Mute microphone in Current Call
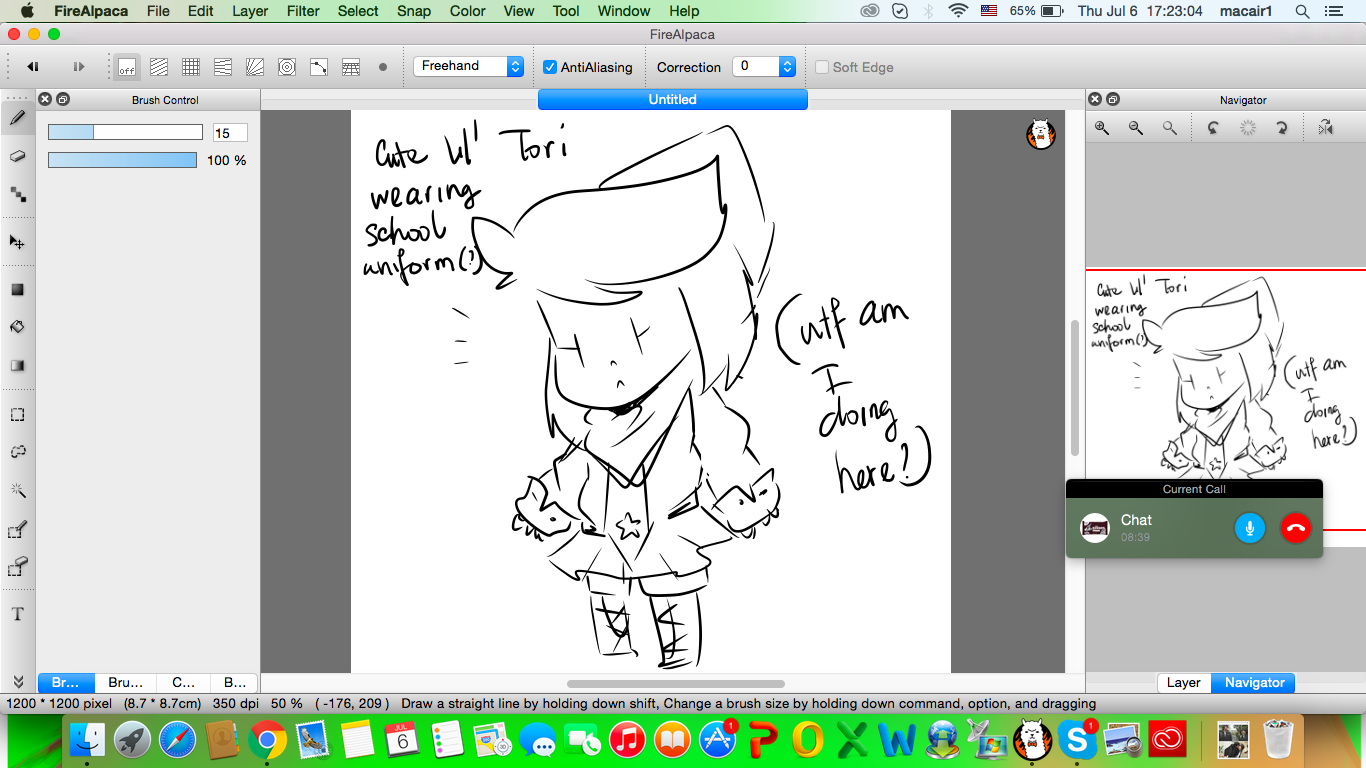1366x768 pixels. (1250, 528)
